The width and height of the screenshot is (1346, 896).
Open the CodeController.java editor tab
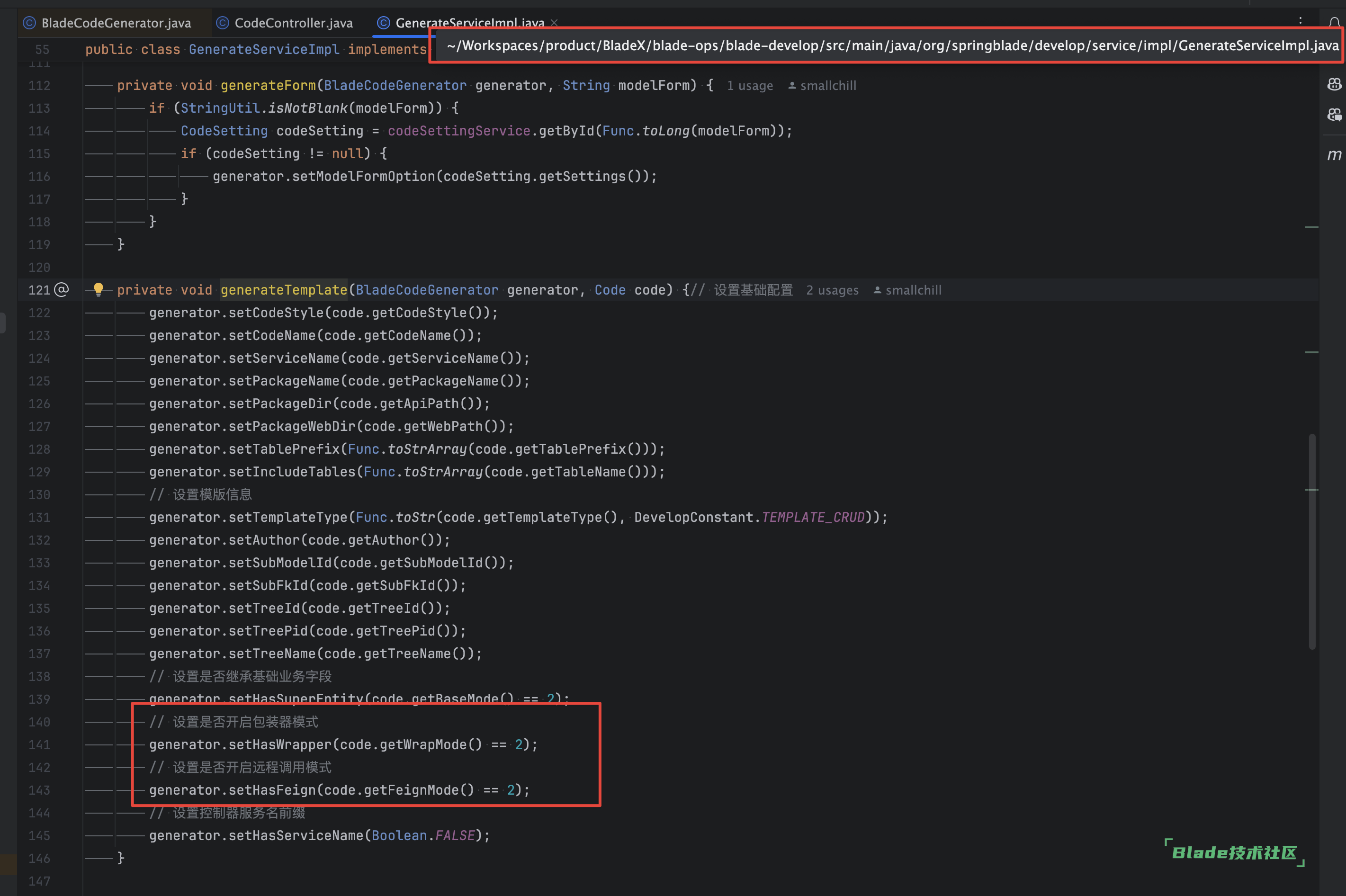285,23
